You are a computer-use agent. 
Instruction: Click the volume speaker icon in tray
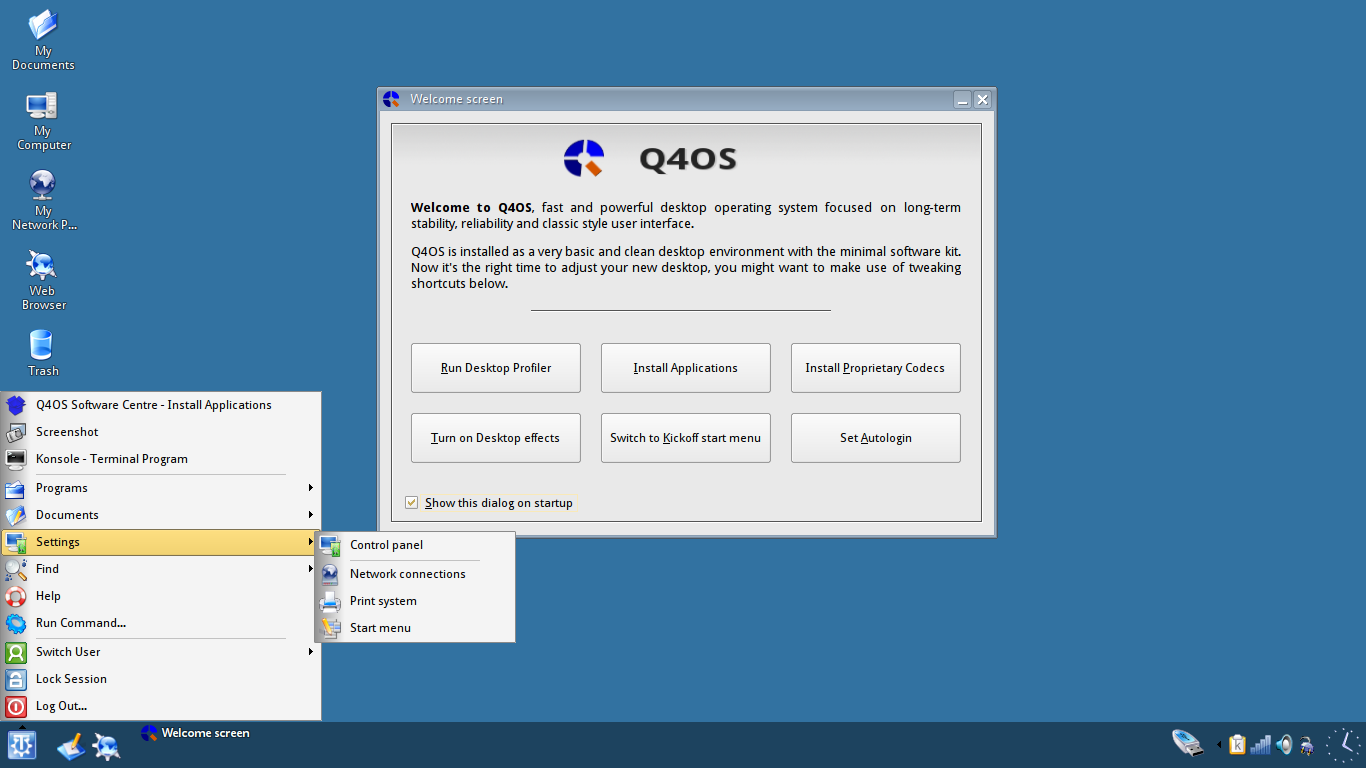[x=1284, y=745]
